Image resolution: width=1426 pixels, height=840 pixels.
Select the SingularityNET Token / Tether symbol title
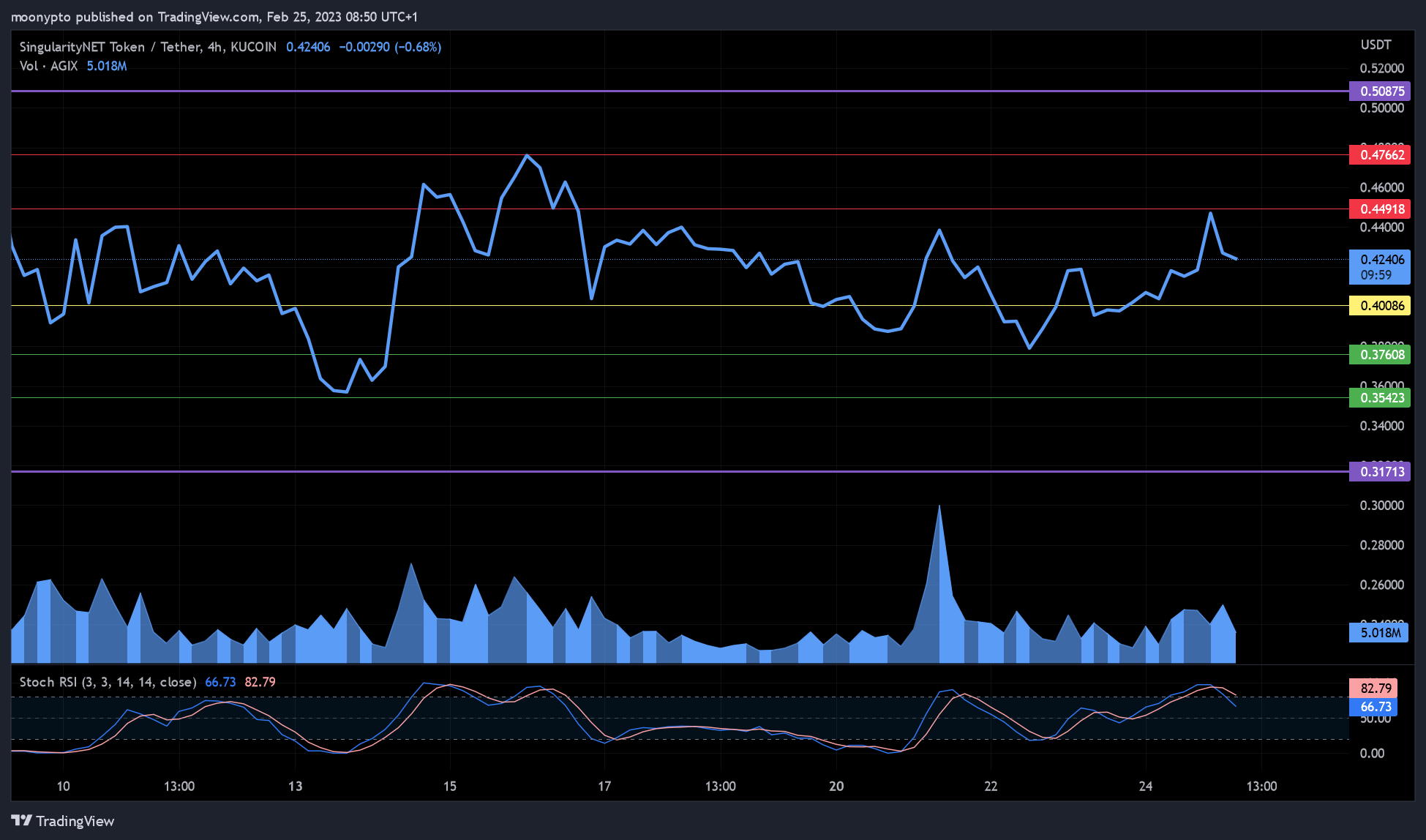click(148, 47)
